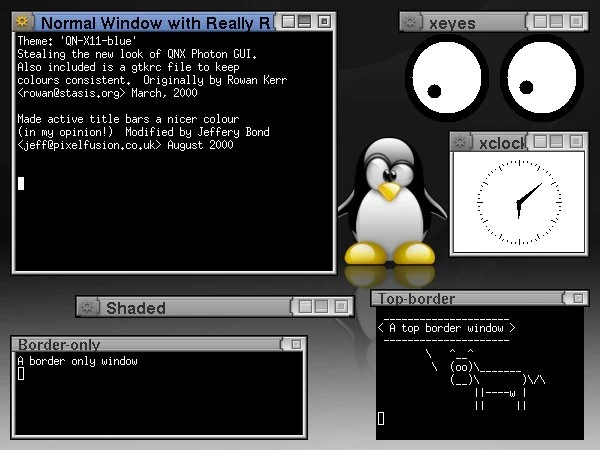
Task: Click middle title button of Shaded window
Action: [x=321, y=307]
